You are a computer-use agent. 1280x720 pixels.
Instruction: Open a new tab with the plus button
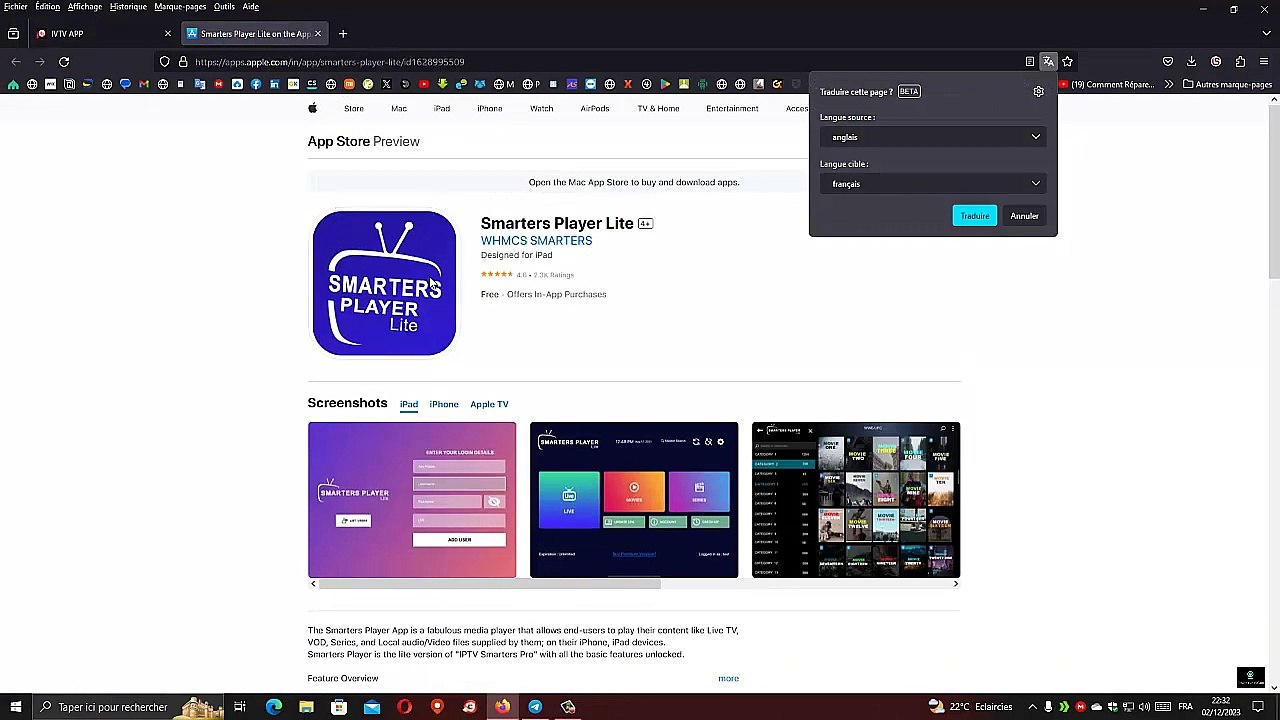click(x=342, y=34)
